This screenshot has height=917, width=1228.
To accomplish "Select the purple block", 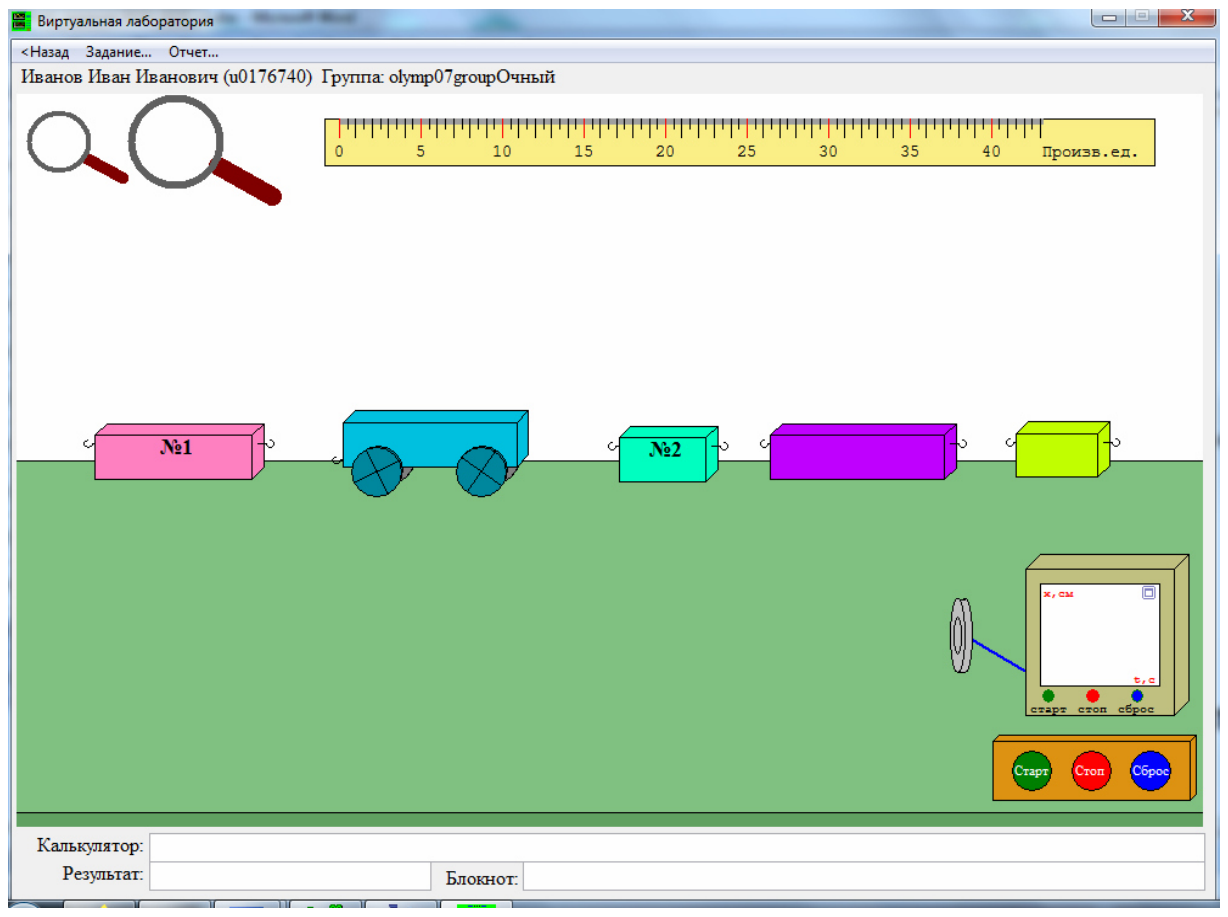I will 863,452.
